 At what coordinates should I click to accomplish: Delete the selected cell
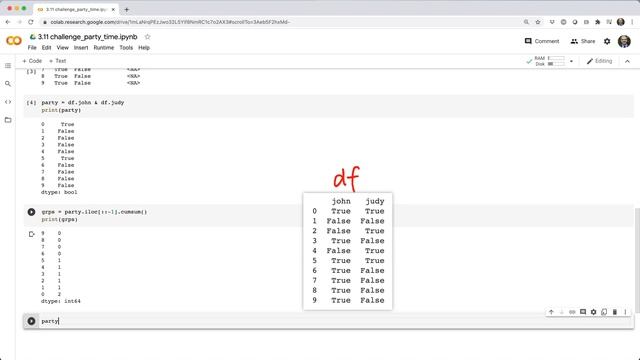[x=615, y=312]
